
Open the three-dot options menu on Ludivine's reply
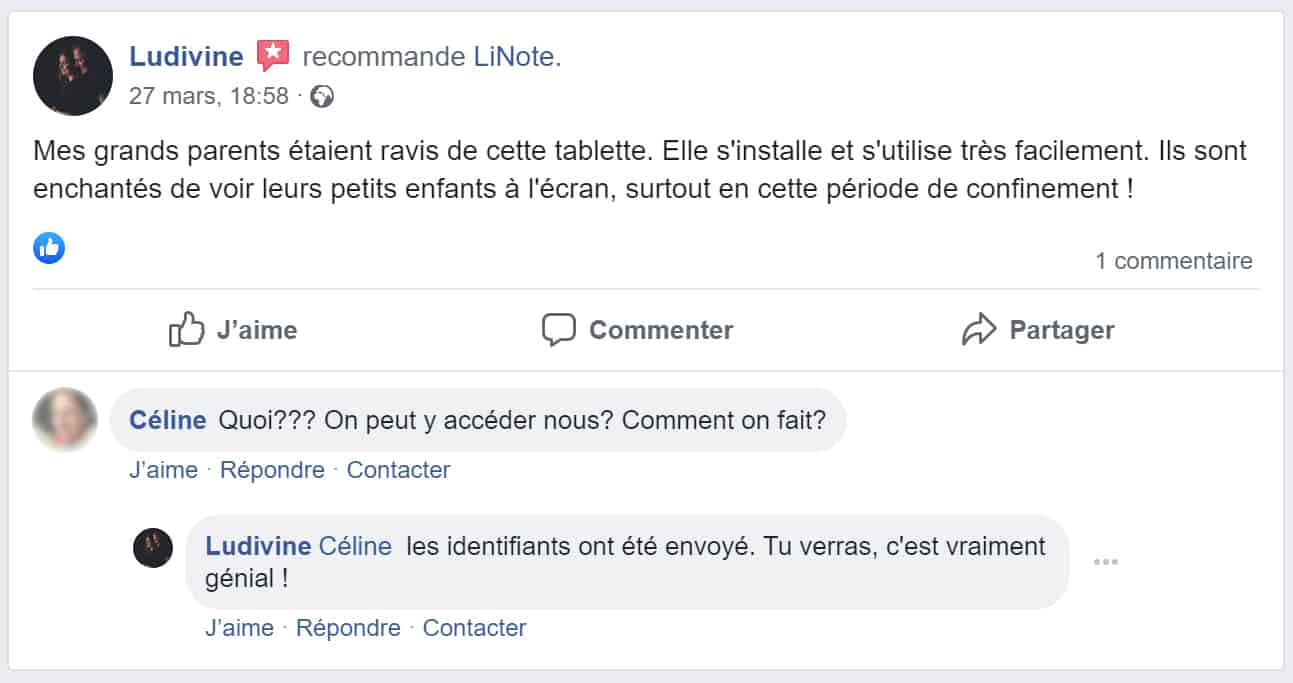pyautogui.click(x=1106, y=562)
